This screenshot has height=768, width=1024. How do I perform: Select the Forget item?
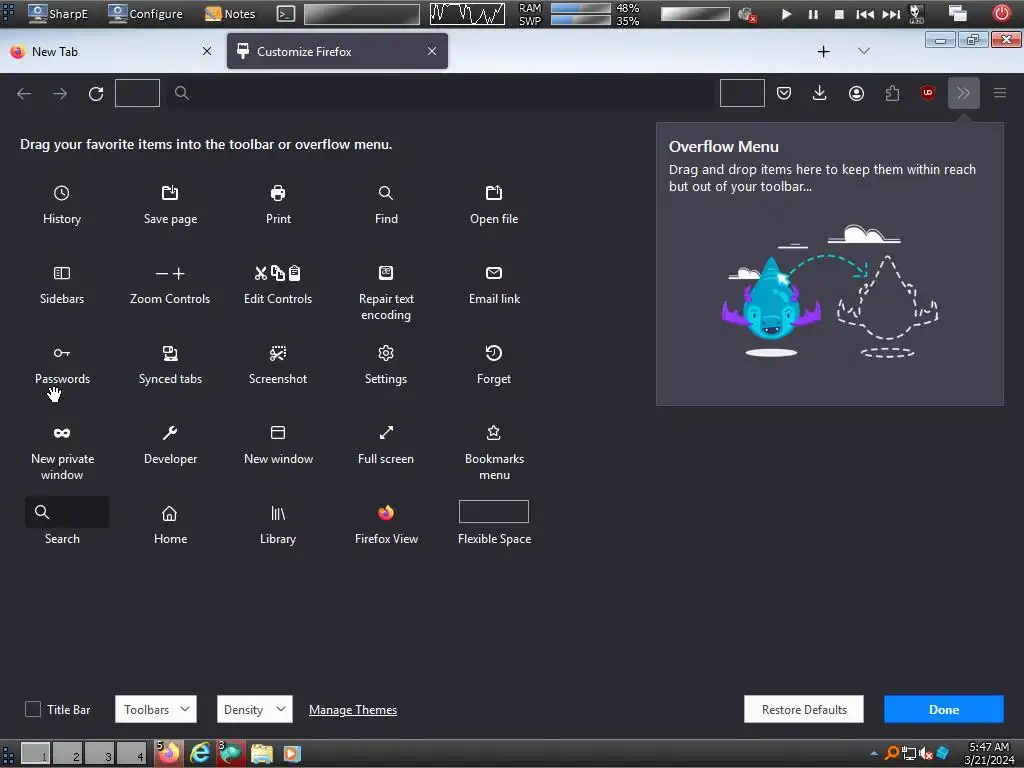(x=494, y=364)
